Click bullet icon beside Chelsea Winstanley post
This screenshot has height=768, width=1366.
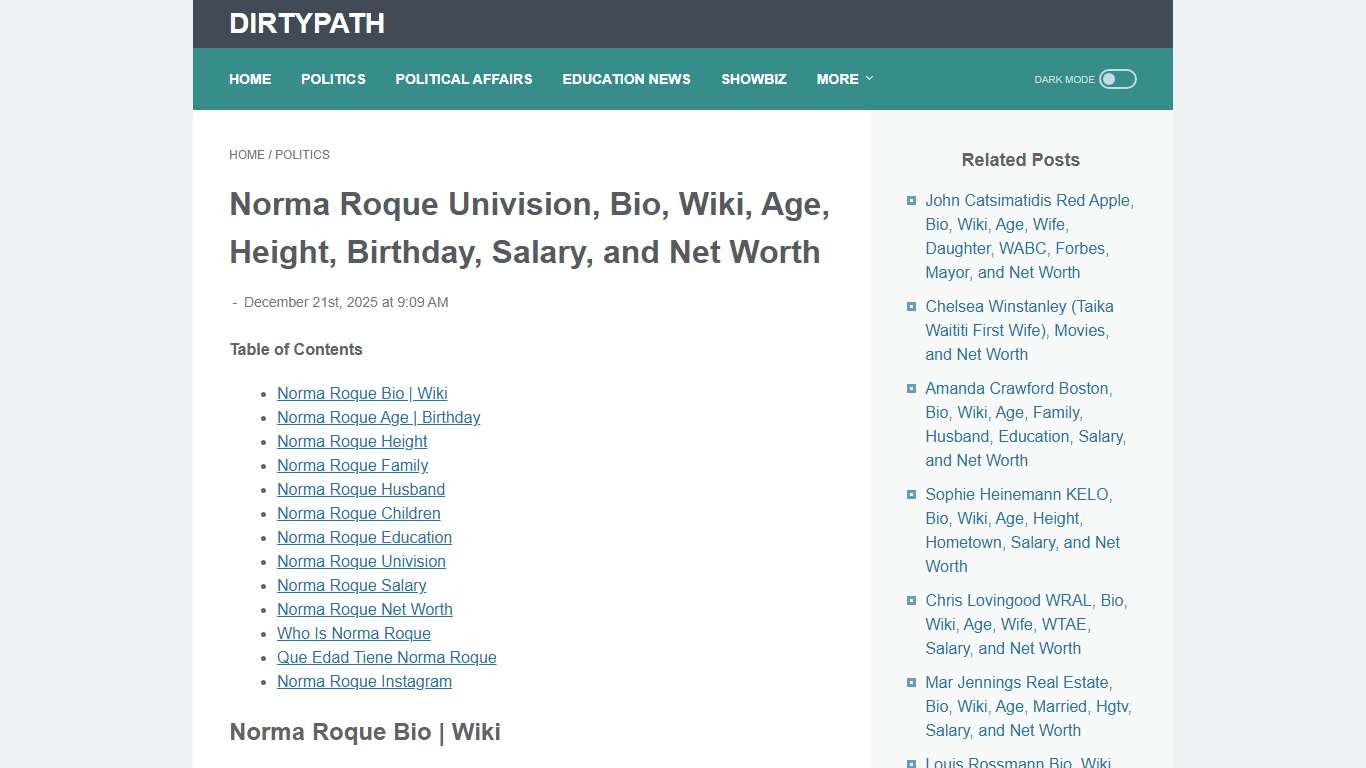tap(911, 306)
